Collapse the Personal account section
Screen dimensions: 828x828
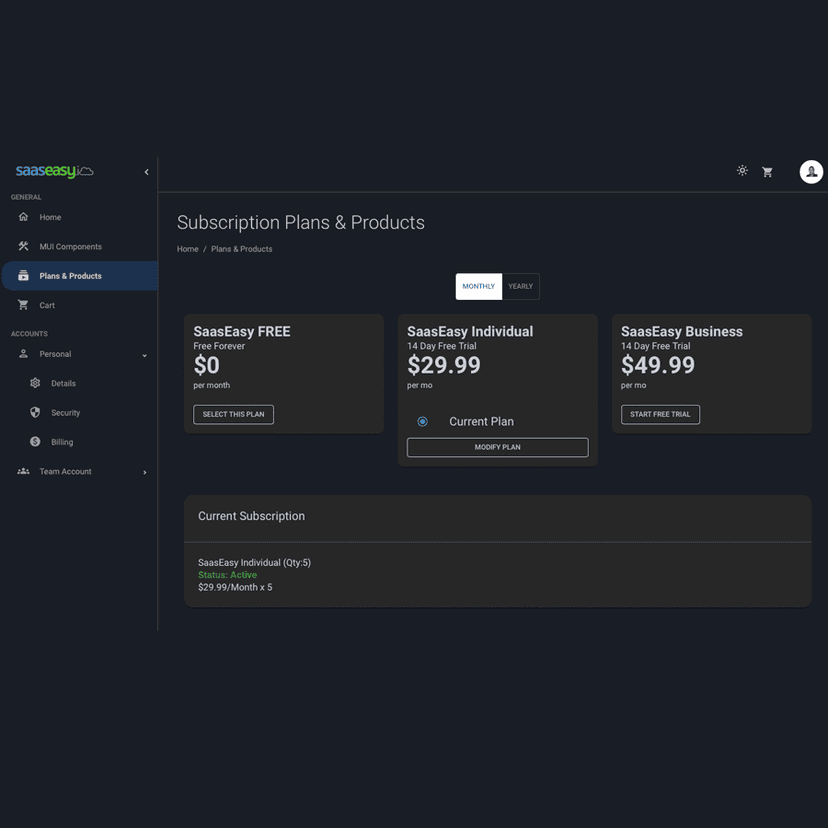(x=144, y=355)
